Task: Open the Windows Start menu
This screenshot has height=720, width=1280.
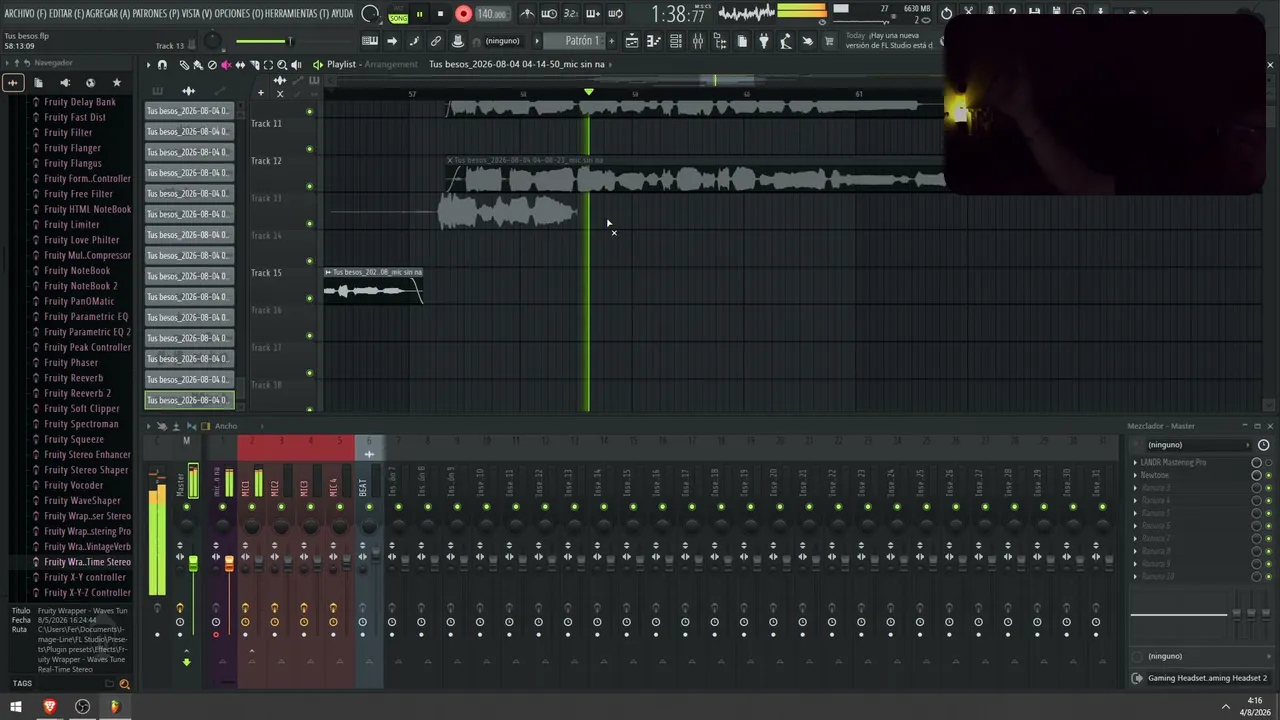Action: click(16, 707)
